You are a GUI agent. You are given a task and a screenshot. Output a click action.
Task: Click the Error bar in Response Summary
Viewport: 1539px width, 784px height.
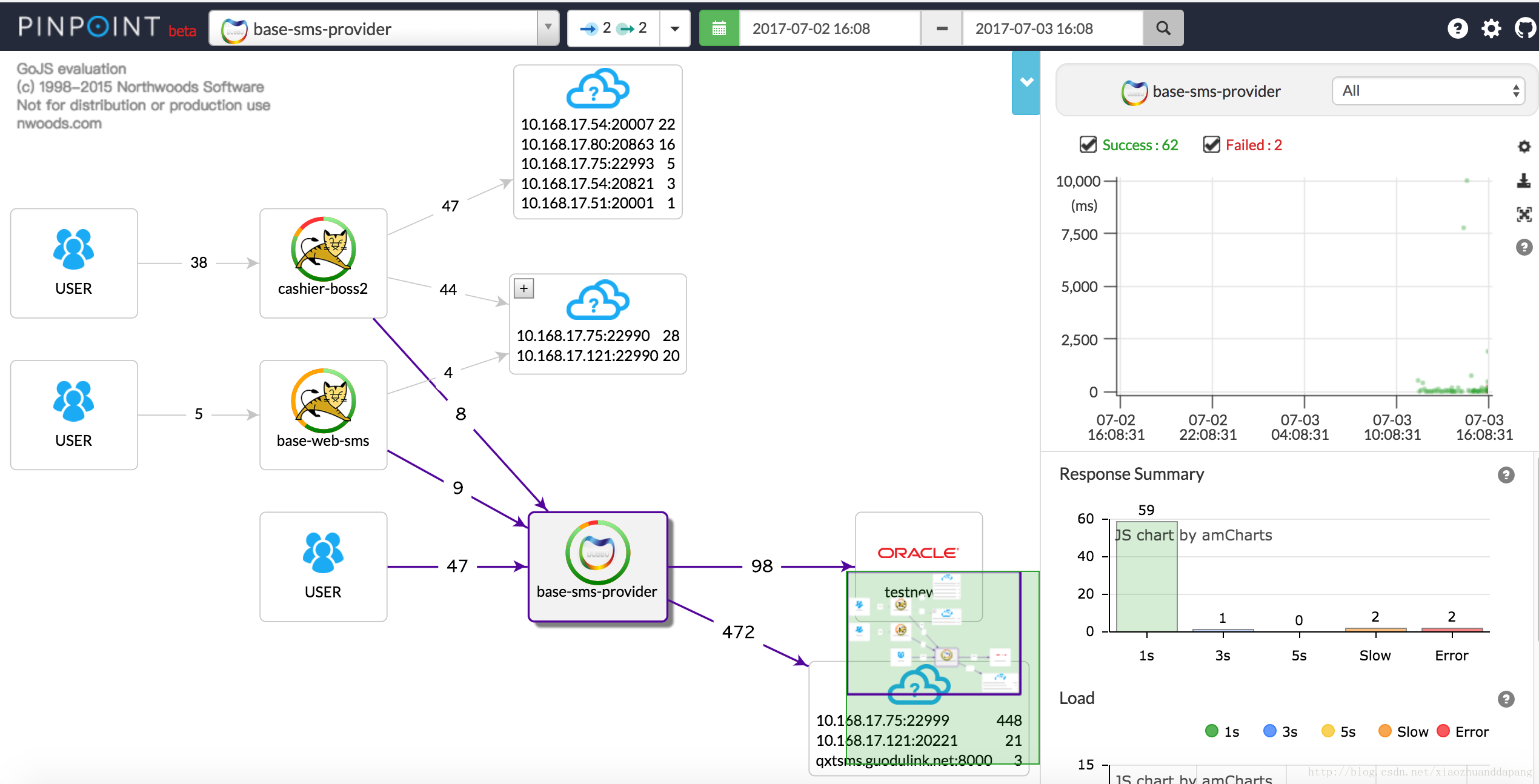pyautogui.click(x=1452, y=630)
